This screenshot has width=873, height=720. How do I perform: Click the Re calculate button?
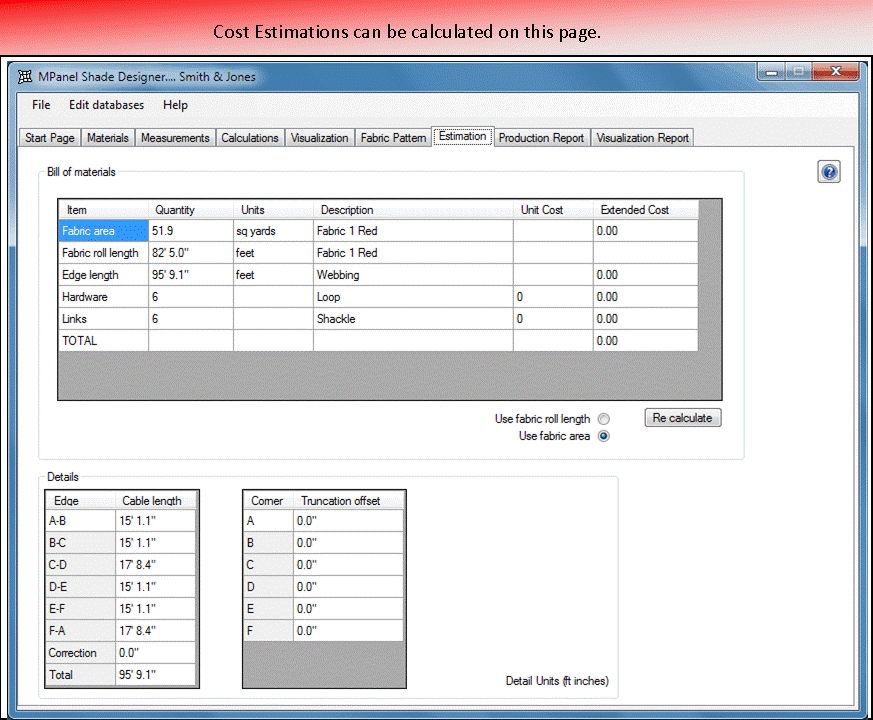coord(683,418)
